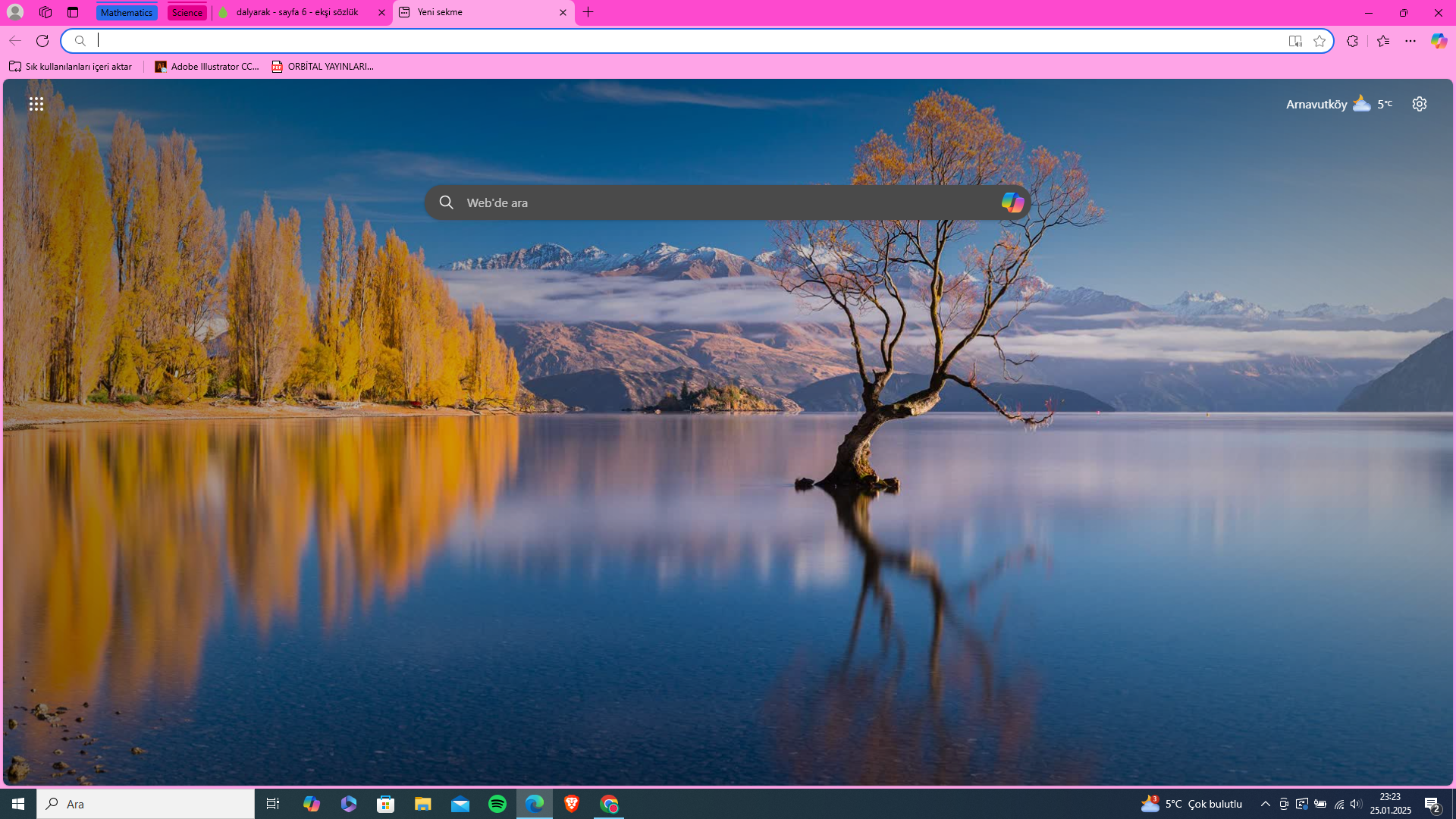Click magnifier icon in web search box
The image size is (1456, 819).
pyautogui.click(x=447, y=202)
